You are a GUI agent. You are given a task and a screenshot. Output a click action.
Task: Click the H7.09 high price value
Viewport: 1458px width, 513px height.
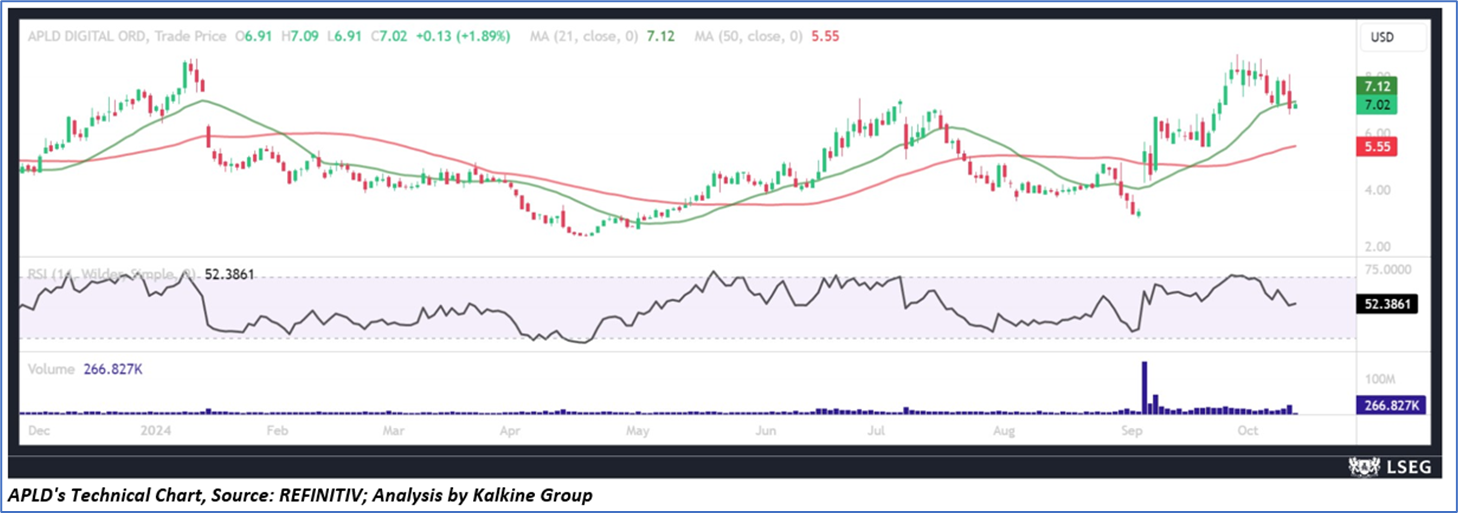pyautogui.click(x=301, y=38)
